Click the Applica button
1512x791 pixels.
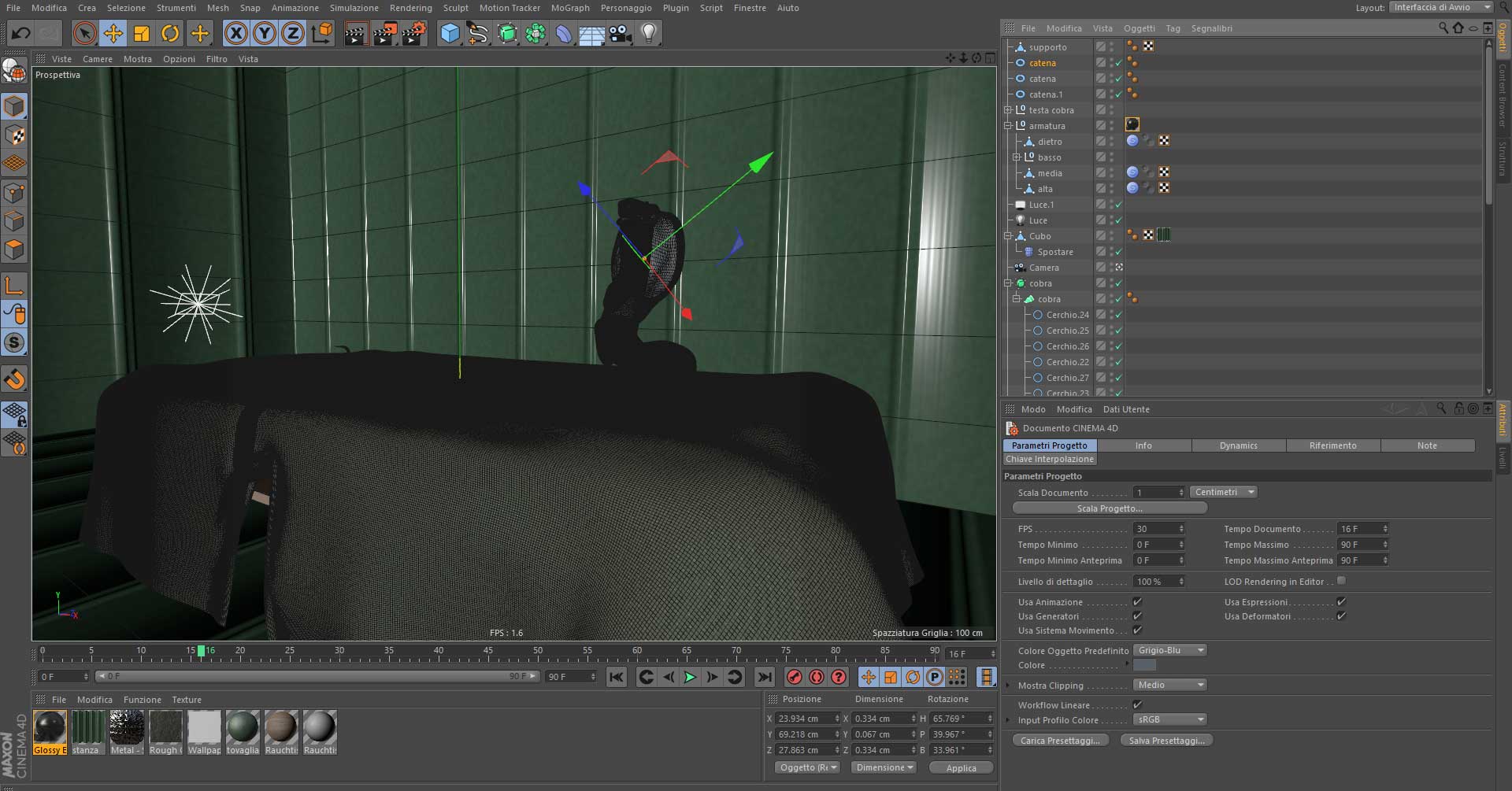pos(961,767)
